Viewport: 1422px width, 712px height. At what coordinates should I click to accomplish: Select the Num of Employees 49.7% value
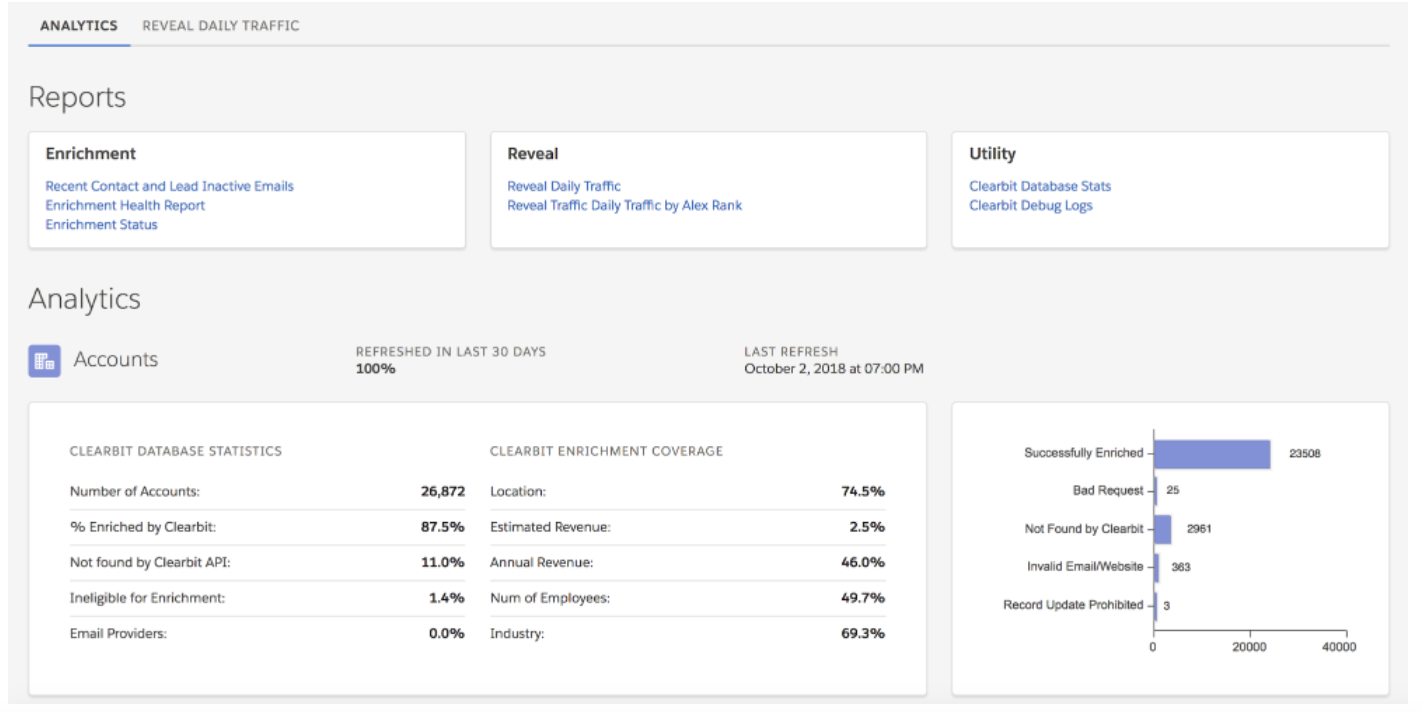pos(863,598)
